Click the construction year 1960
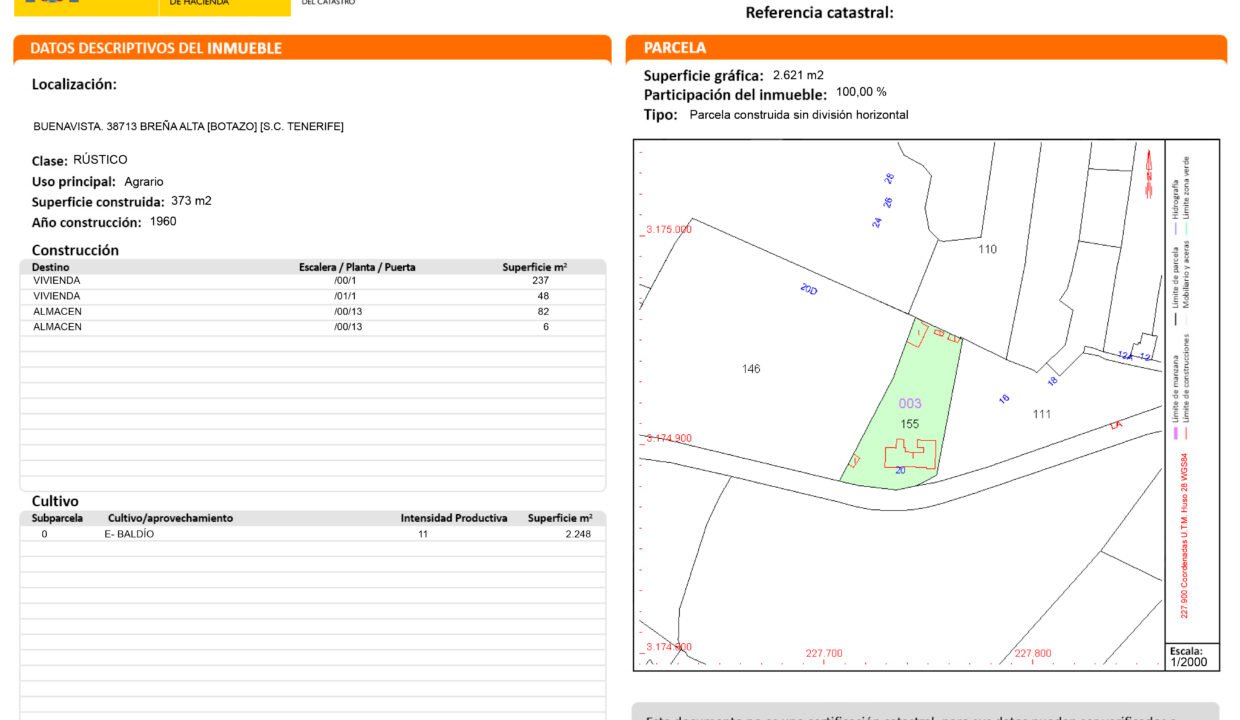Screen dimensions: 1240x720 point(163,222)
